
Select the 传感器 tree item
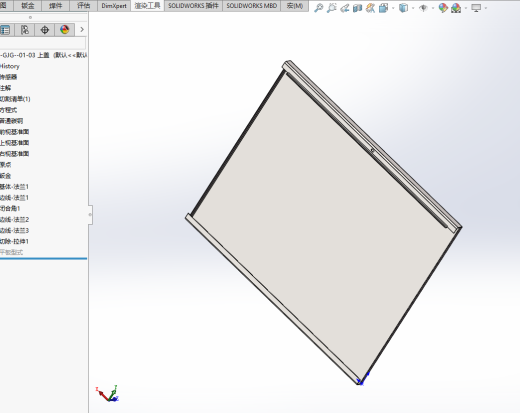coord(9,77)
